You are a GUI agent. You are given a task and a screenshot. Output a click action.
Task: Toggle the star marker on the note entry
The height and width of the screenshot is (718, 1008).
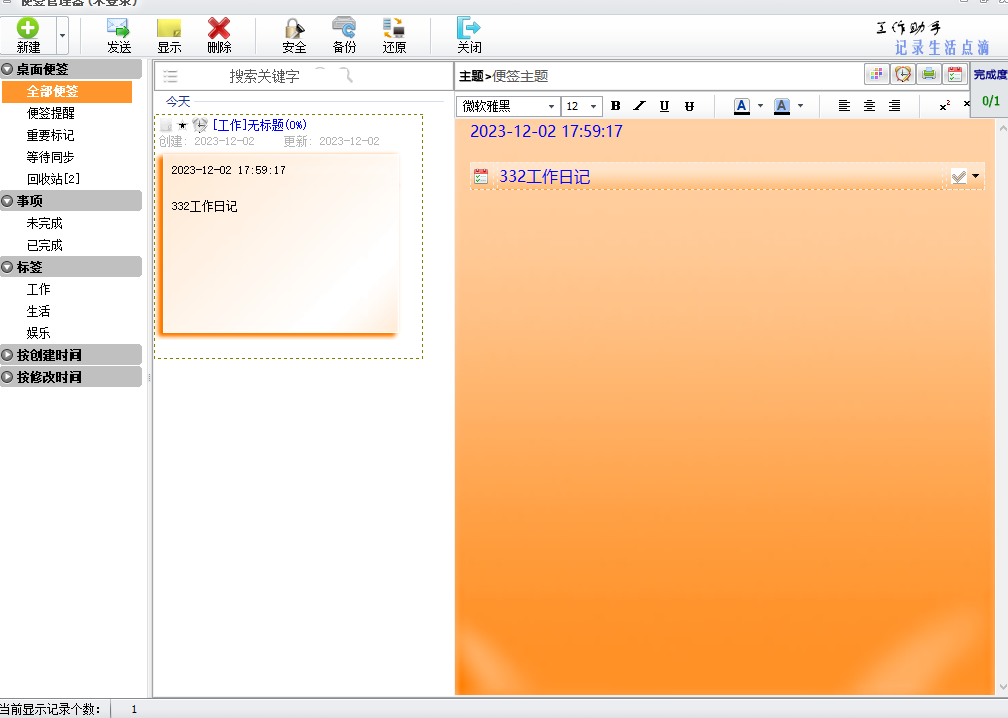pos(182,126)
